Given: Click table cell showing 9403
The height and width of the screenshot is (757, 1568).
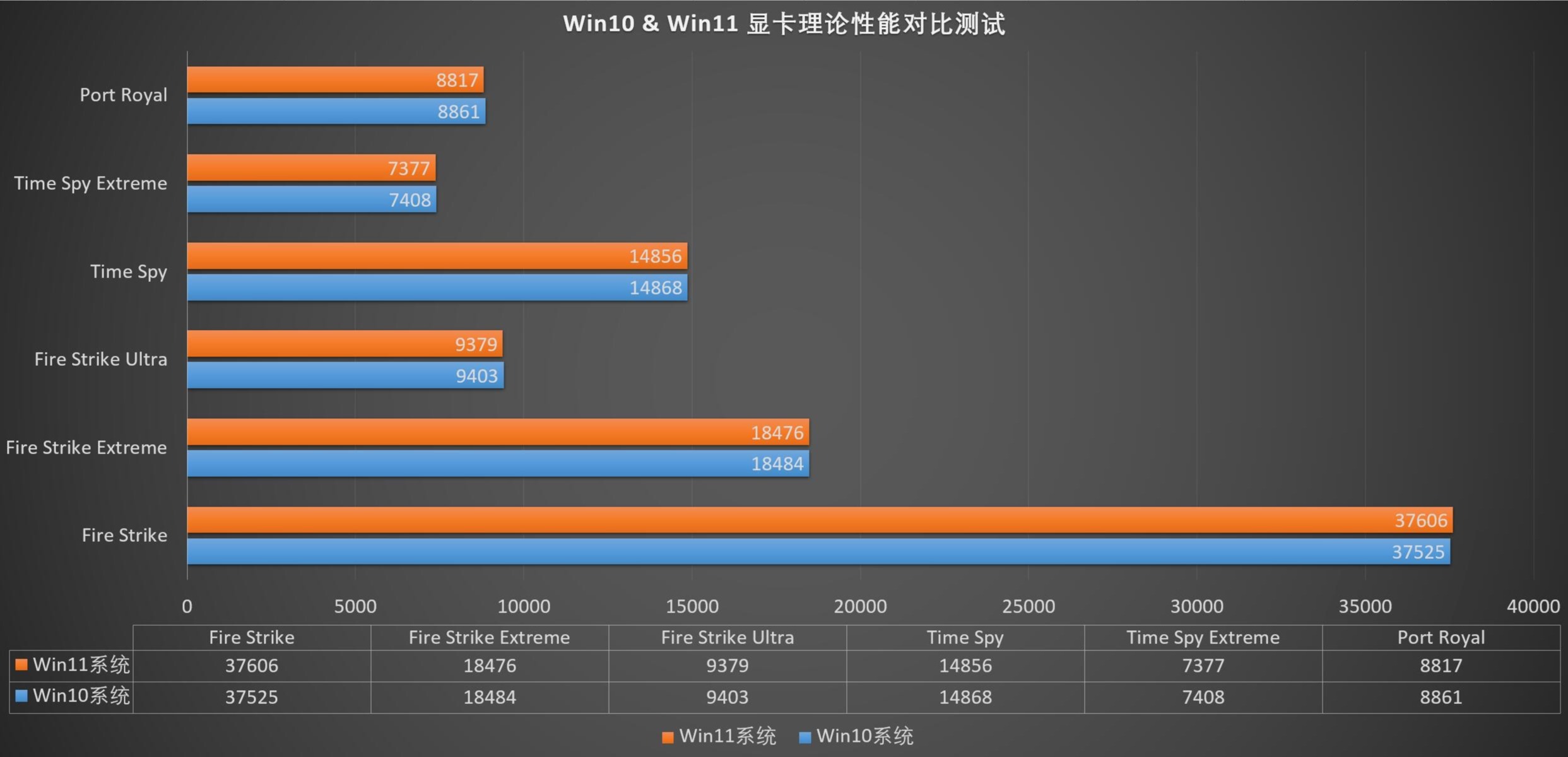Looking at the screenshot, I should (727, 697).
